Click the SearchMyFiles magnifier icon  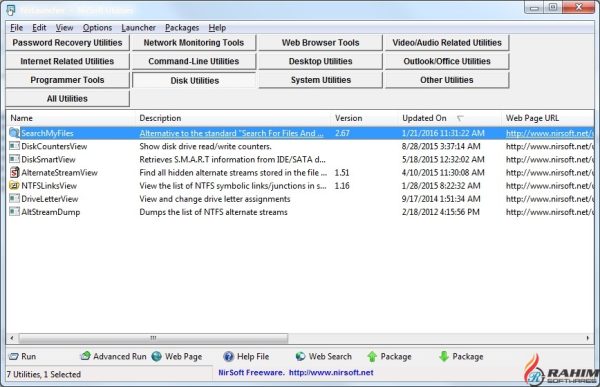pyautogui.click(x=14, y=133)
